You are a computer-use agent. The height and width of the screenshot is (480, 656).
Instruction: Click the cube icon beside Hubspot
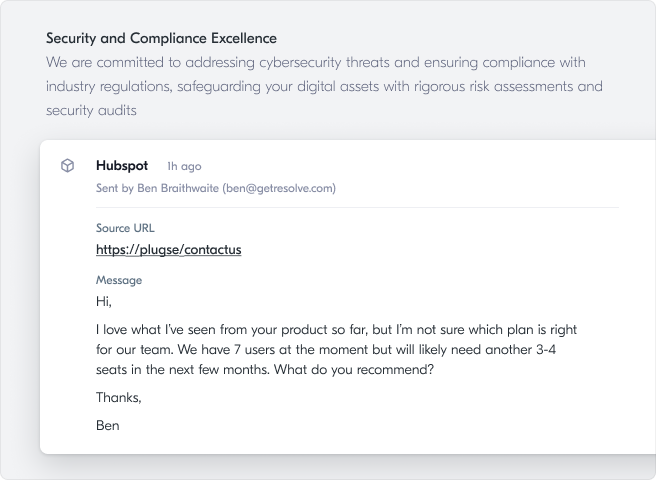point(67,165)
